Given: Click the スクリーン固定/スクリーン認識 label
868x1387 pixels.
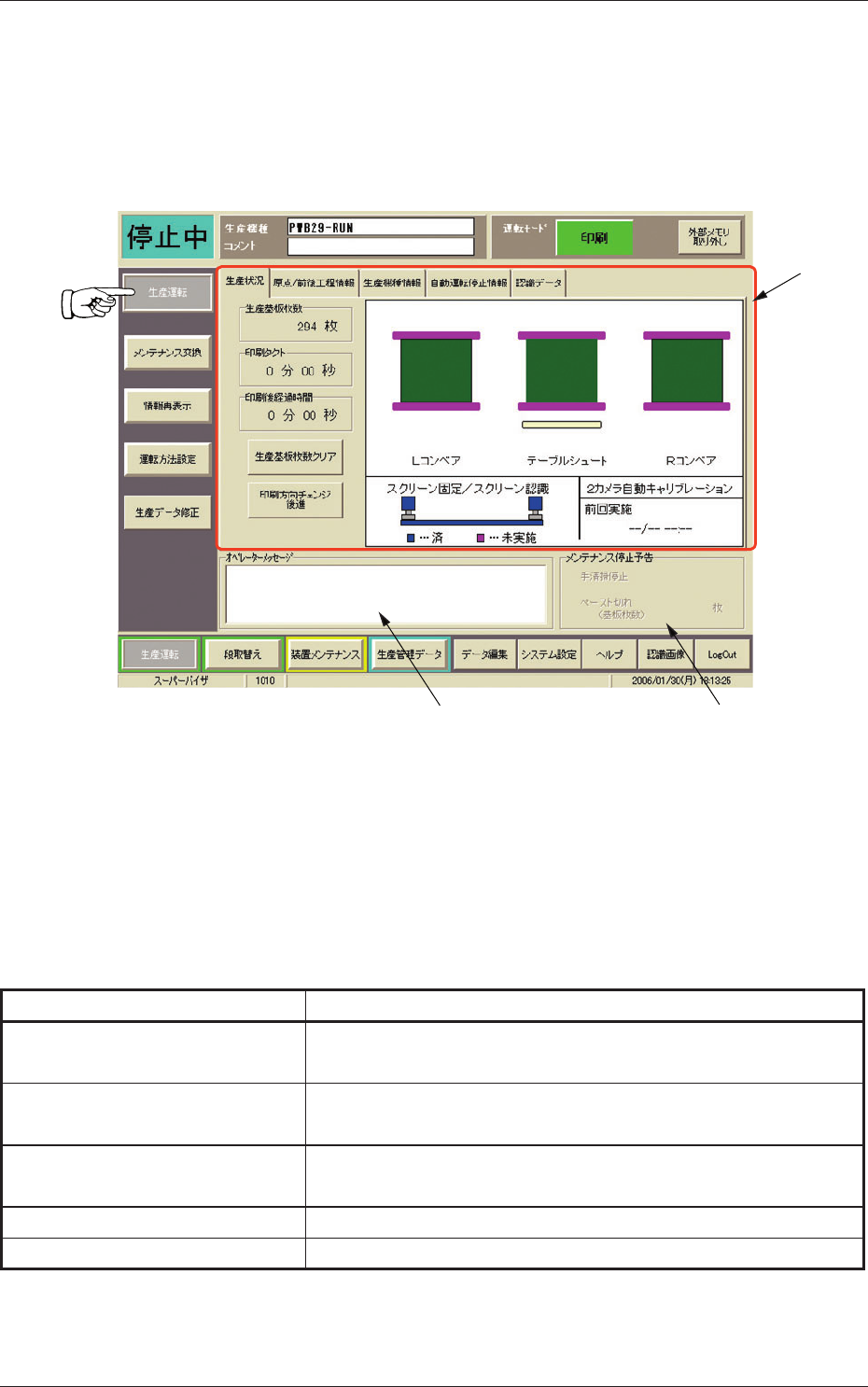Looking at the screenshot, I should coord(468,488).
